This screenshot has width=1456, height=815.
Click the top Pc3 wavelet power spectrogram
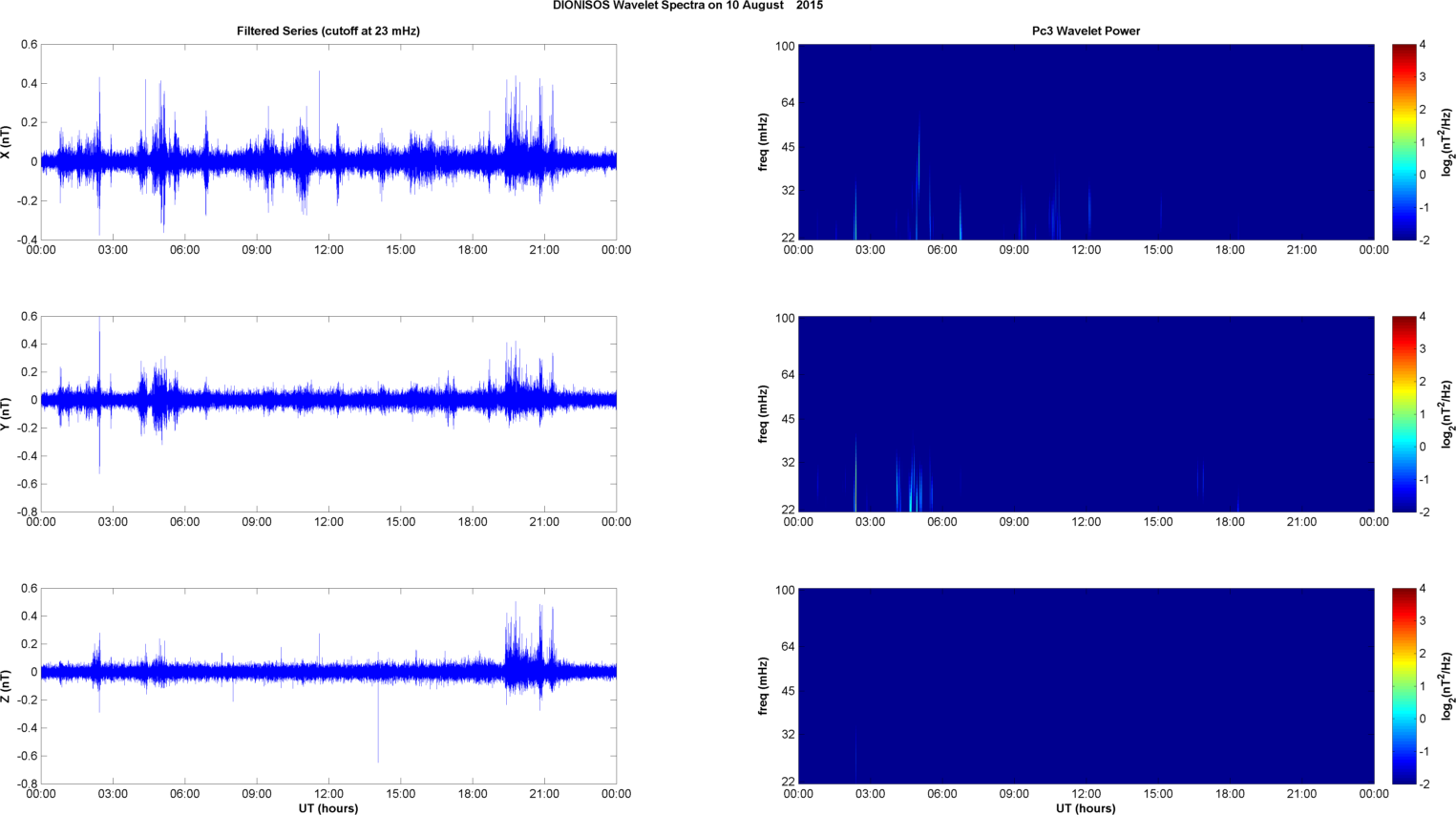[x=1086, y=142]
